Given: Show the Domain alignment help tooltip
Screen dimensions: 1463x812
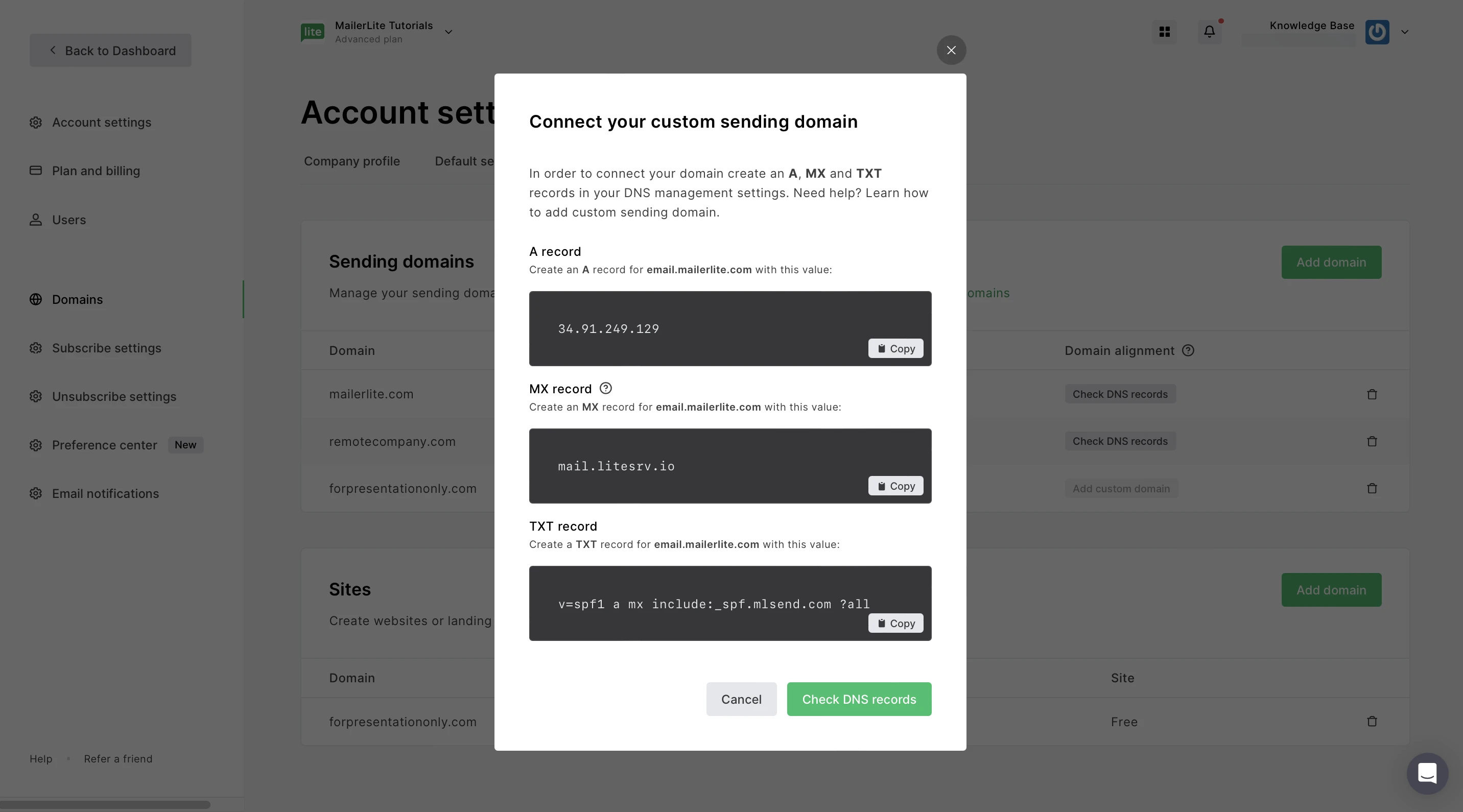Looking at the screenshot, I should [1188, 350].
